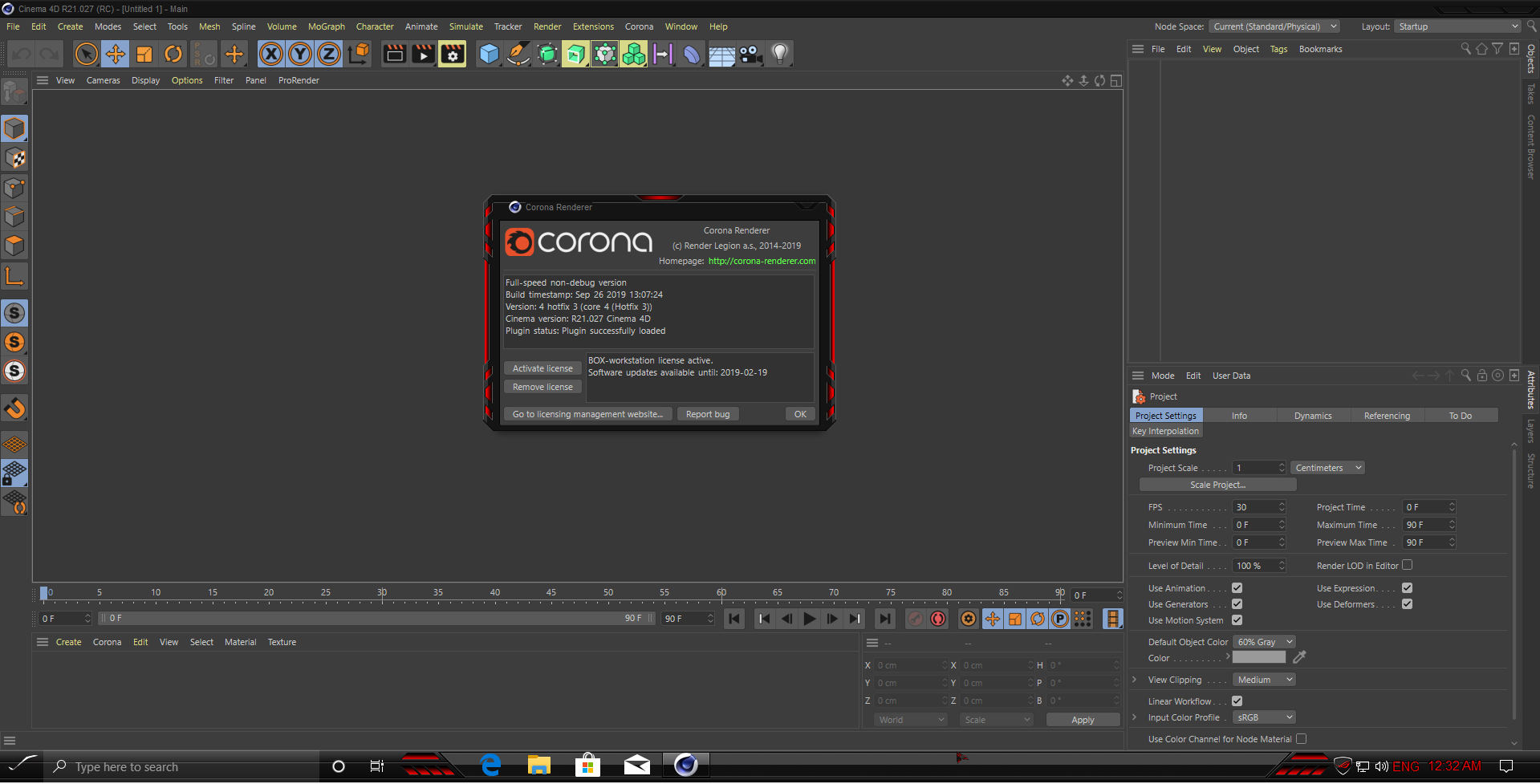Uncheck the Use Animation checkbox
The width and height of the screenshot is (1540, 784).
click(1237, 588)
